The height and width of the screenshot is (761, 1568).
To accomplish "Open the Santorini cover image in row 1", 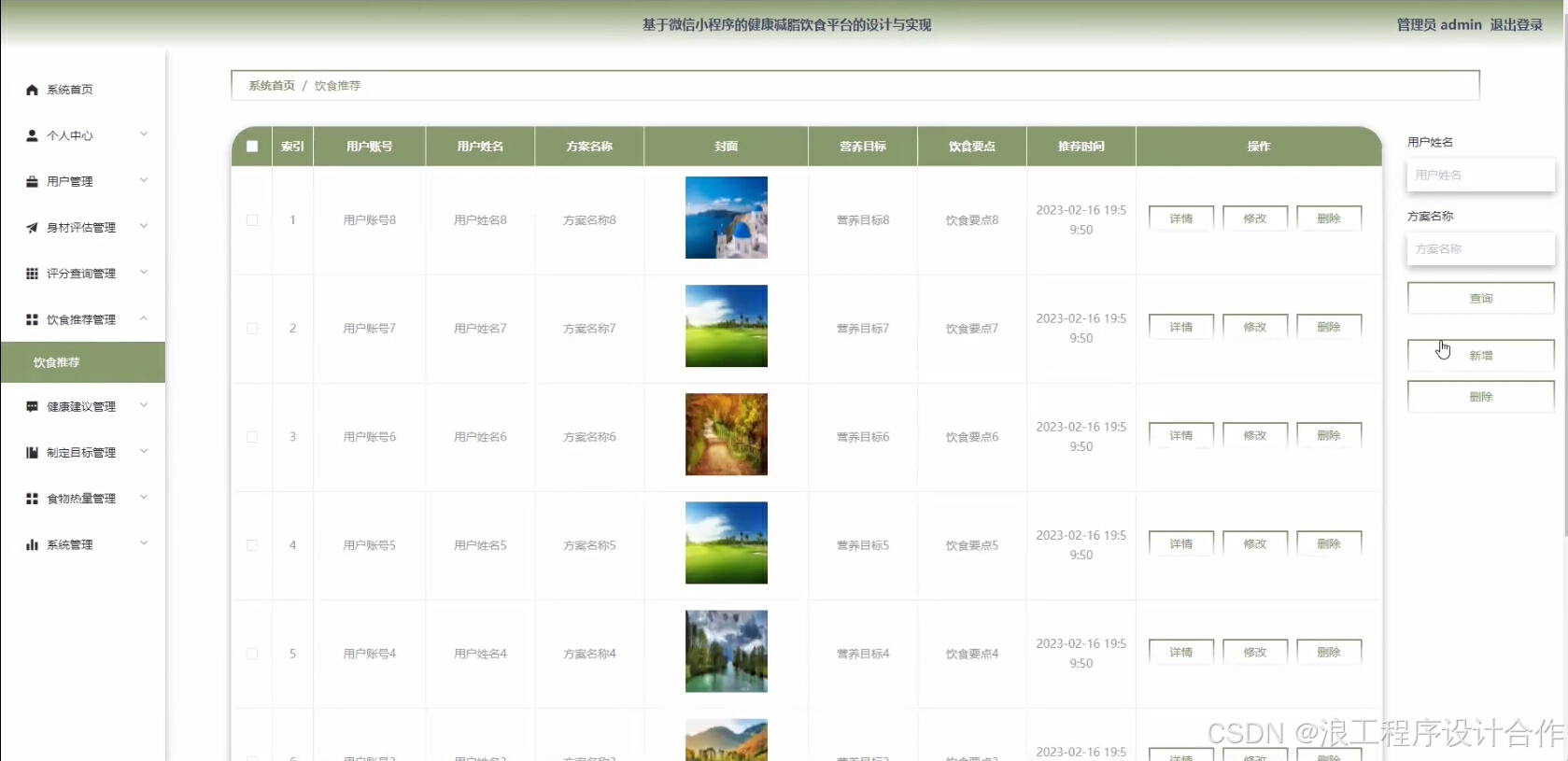I will [x=727, y=218].
